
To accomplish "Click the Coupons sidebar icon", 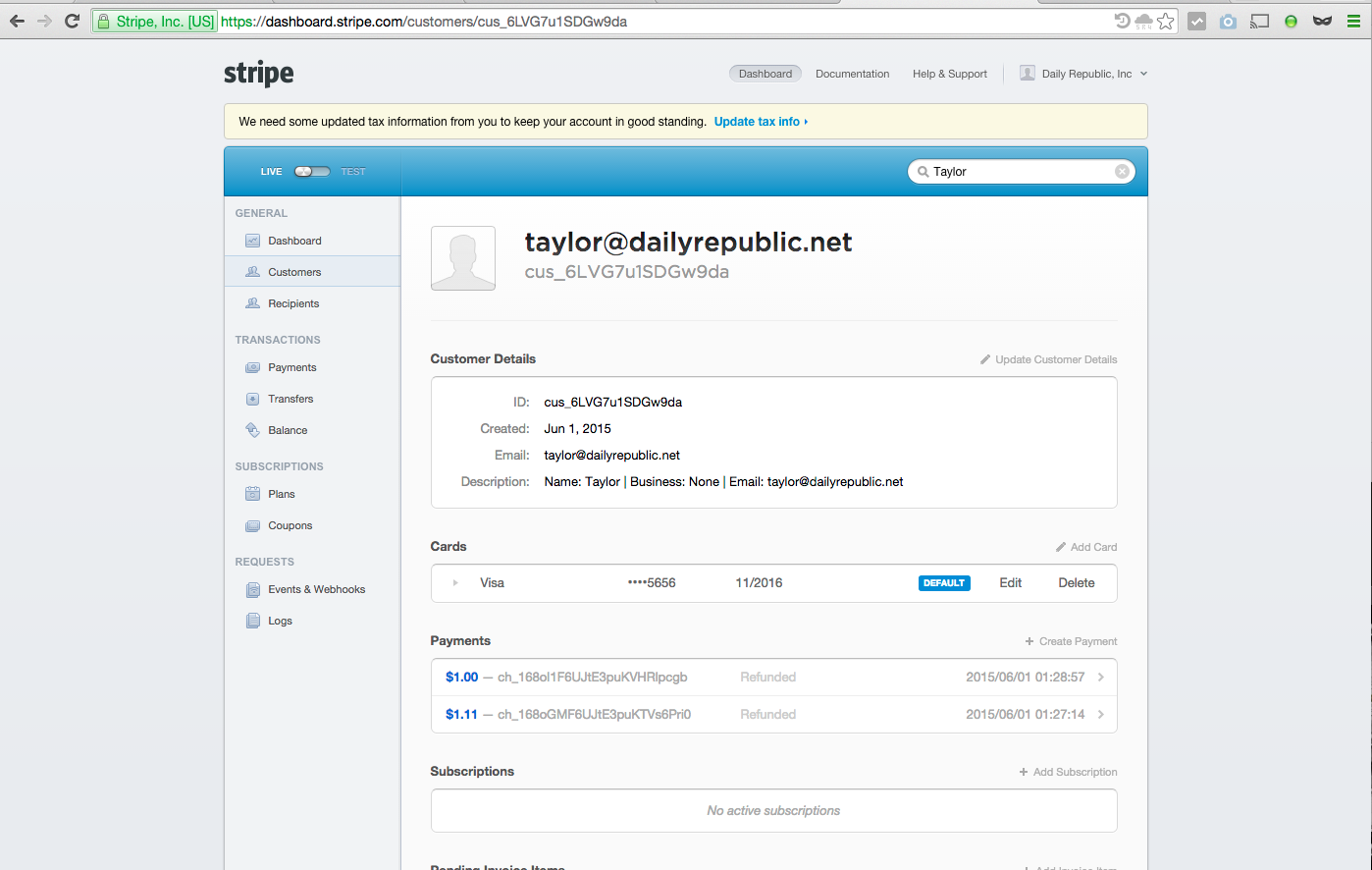I will (x=252, y=525).
